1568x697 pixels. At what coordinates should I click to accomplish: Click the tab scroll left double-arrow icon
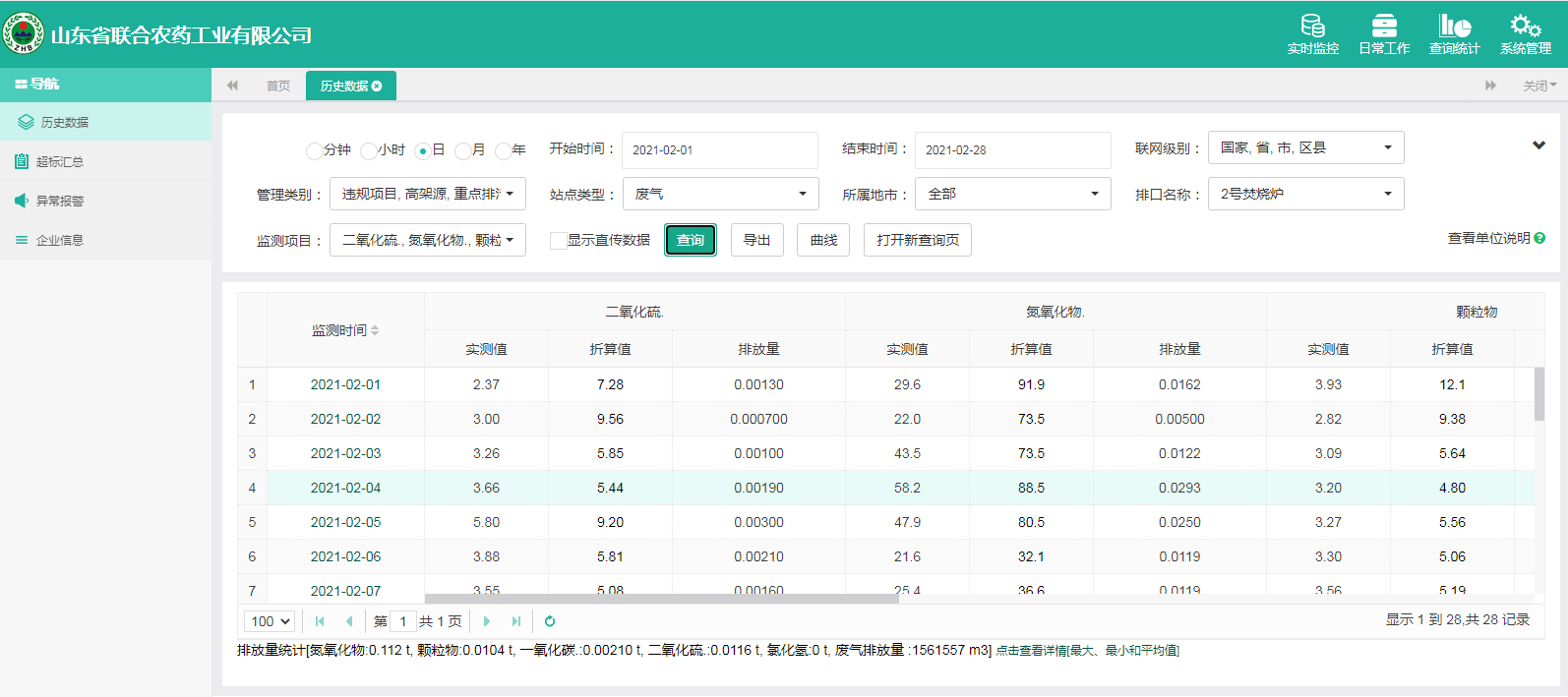232,86
